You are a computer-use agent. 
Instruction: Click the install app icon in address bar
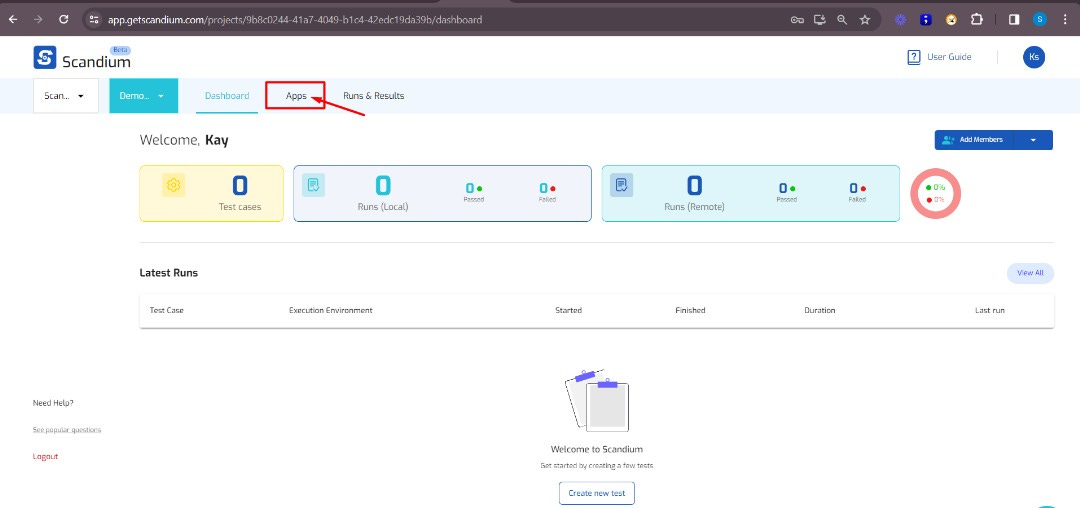tap(820, 20)
